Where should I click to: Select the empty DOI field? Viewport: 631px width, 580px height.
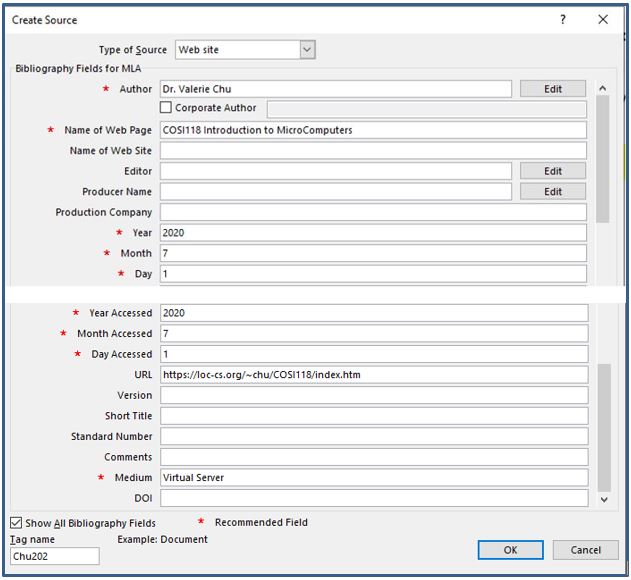[372, 498]
